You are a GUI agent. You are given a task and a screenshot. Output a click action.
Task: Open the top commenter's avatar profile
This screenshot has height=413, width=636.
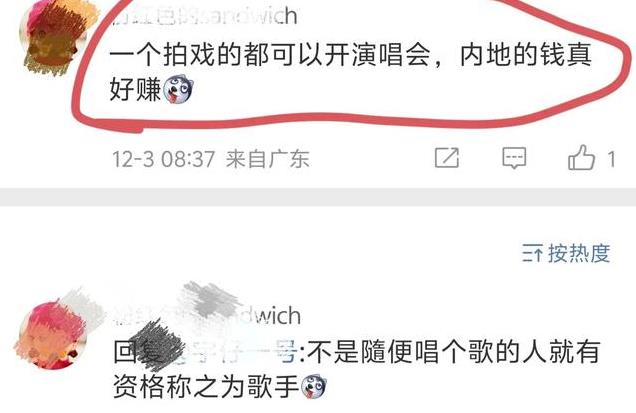(x=55, y=39)
